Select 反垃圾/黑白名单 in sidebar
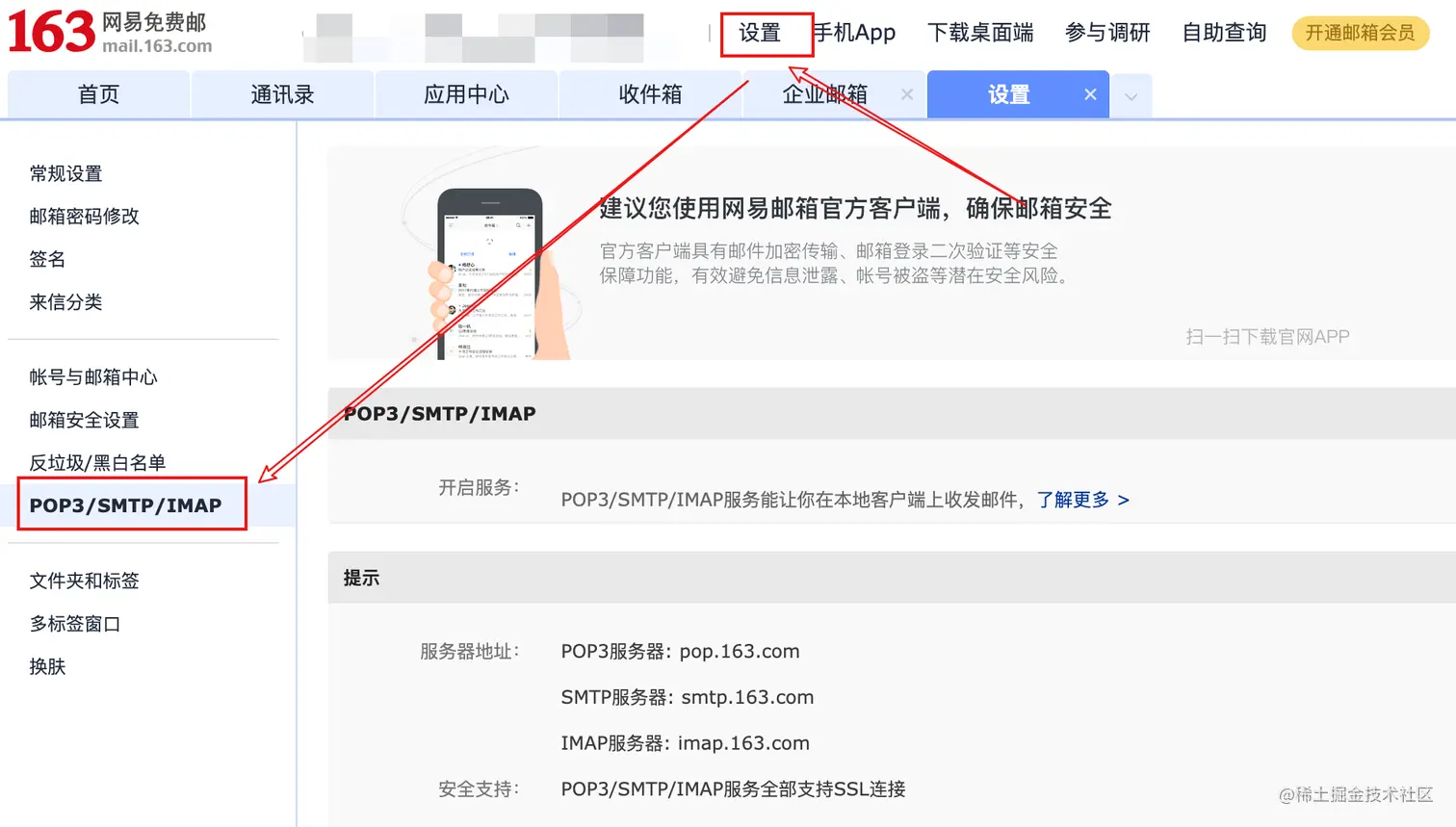The image size is (1456, 827). (97, 463)
